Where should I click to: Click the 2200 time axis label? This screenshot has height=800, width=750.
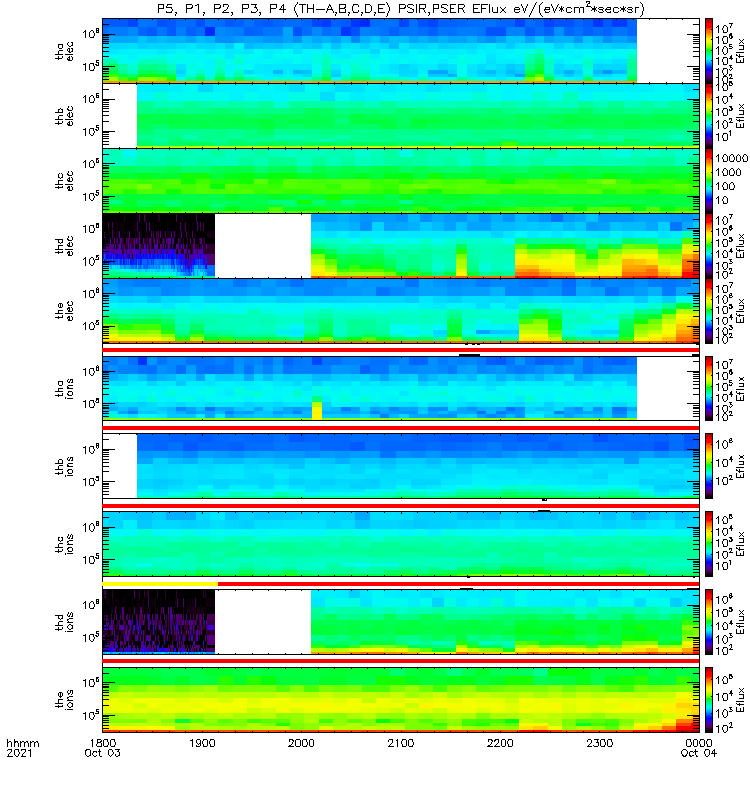point(500,743)
